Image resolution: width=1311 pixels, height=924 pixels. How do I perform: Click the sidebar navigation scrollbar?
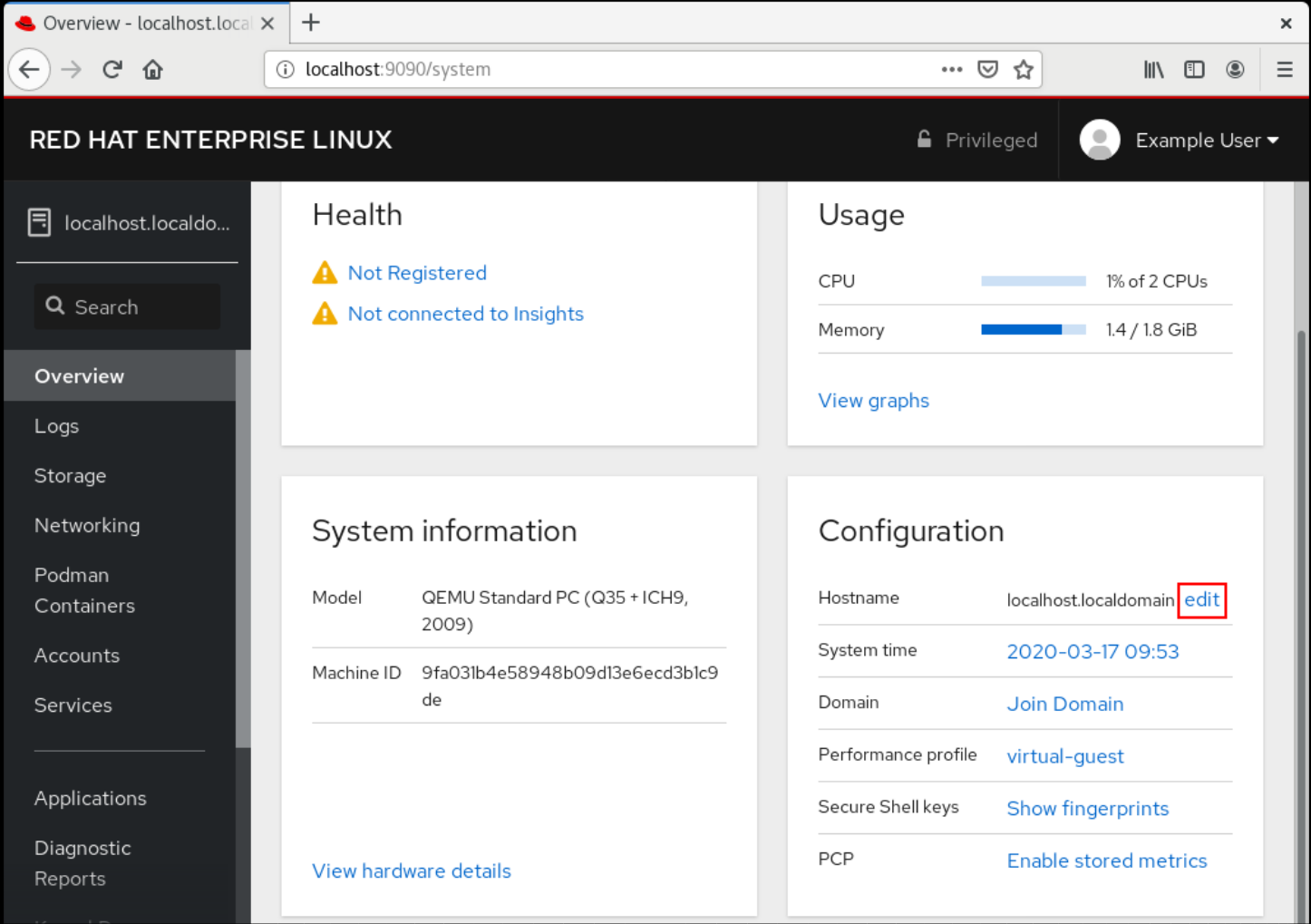tap(243, 549)
